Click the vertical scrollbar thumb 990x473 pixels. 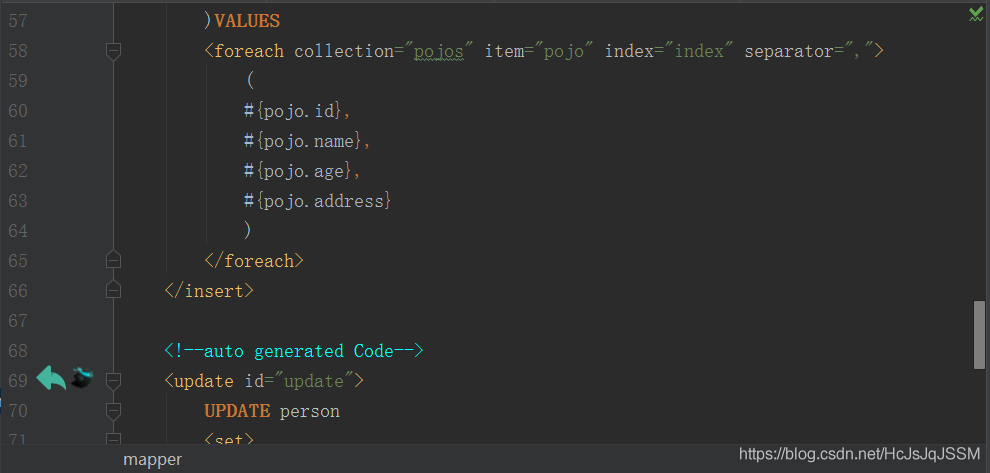coord(979,335)
